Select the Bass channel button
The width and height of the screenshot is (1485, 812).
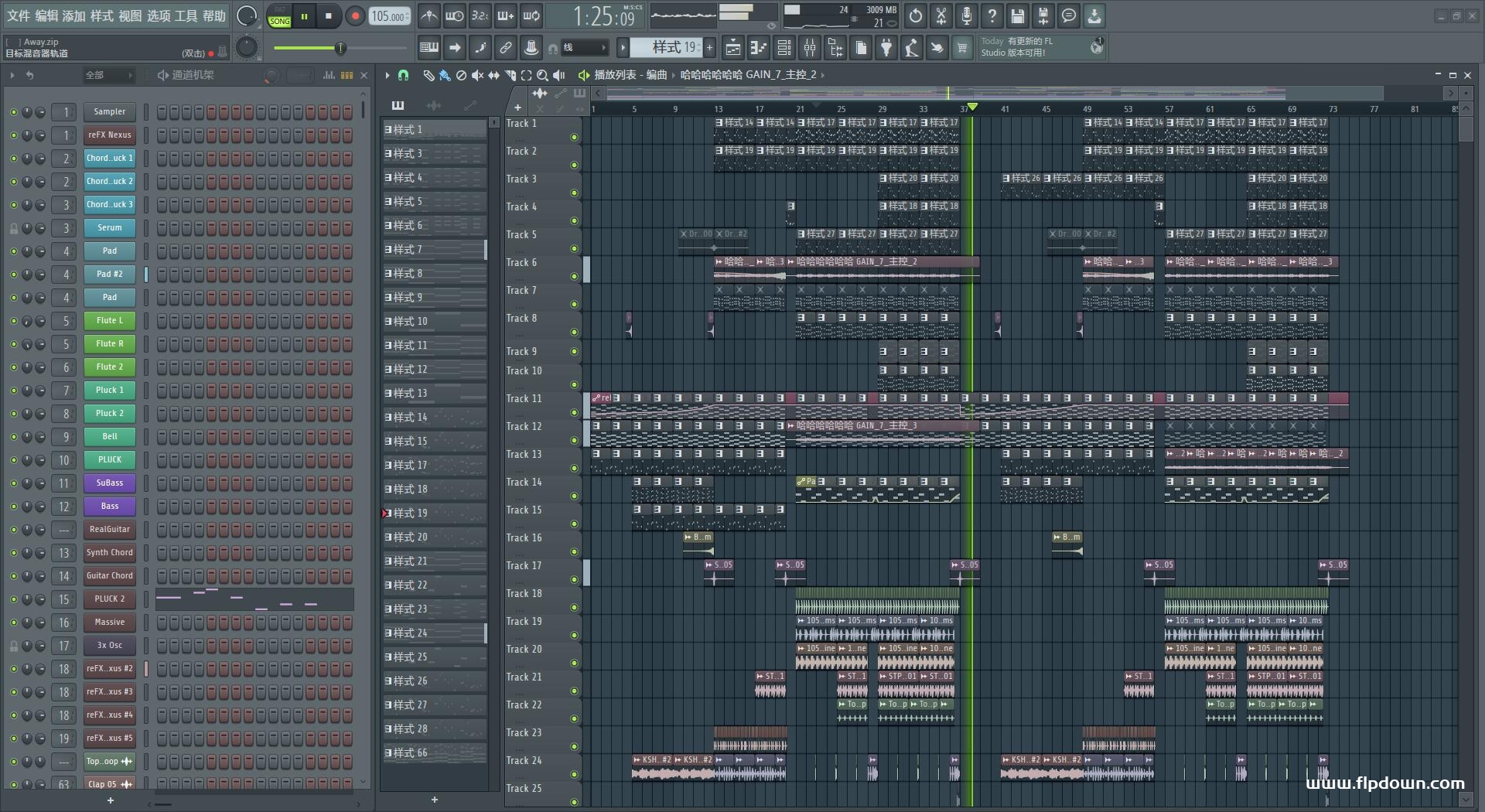coord(109,507)
